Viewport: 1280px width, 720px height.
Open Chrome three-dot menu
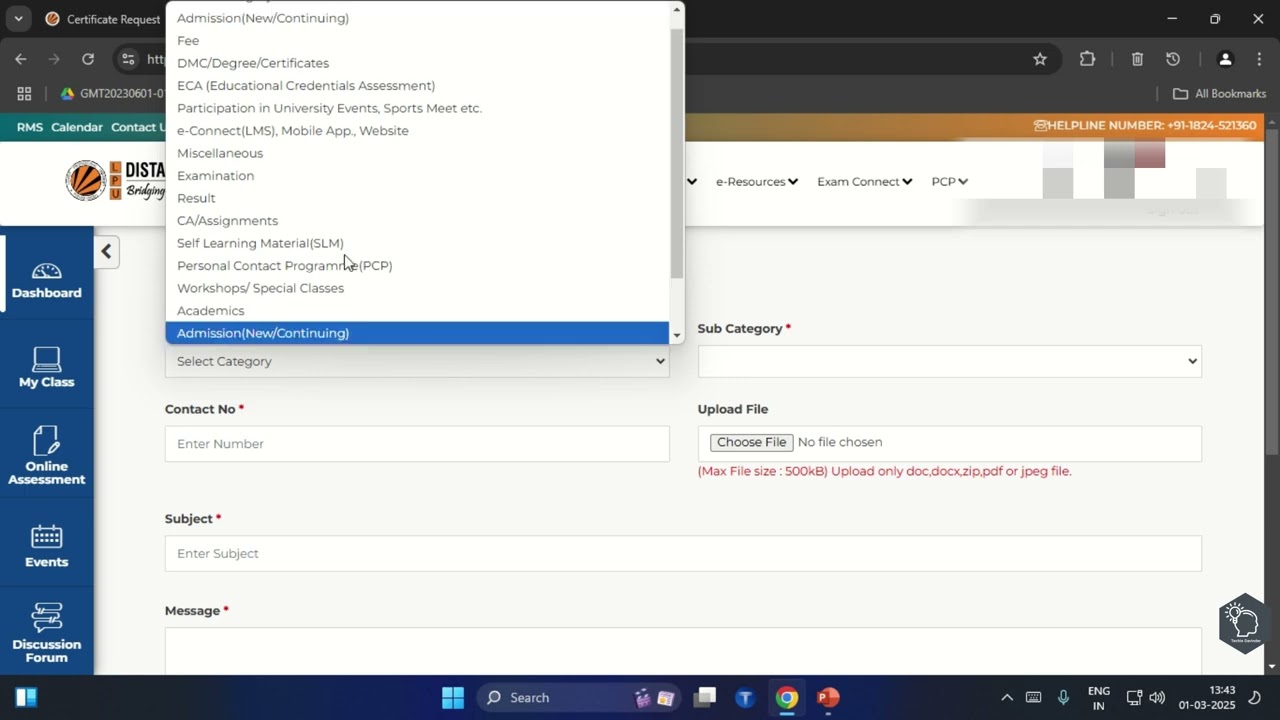click(1258, 59)
